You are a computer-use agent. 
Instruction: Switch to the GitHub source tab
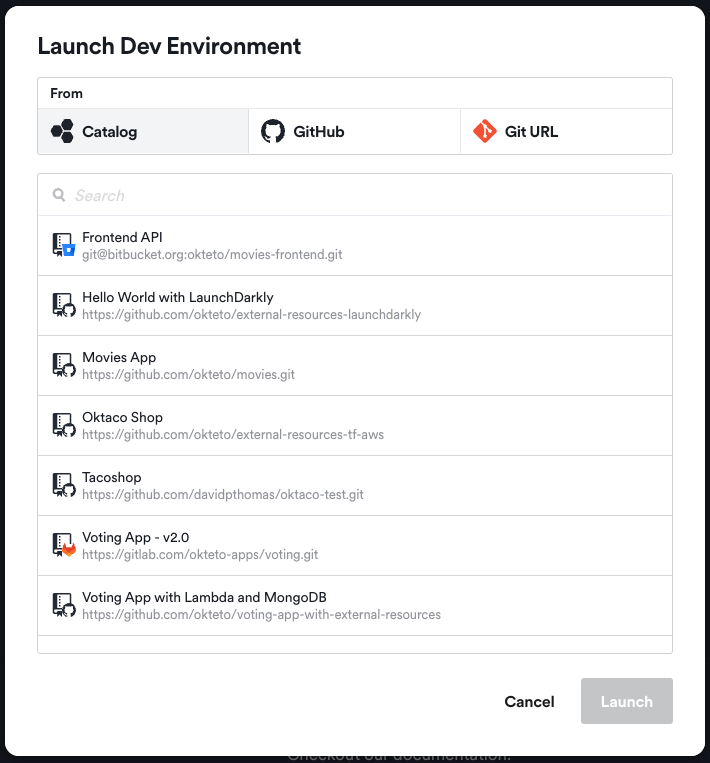pyautogui.click(x=354, y=131)
